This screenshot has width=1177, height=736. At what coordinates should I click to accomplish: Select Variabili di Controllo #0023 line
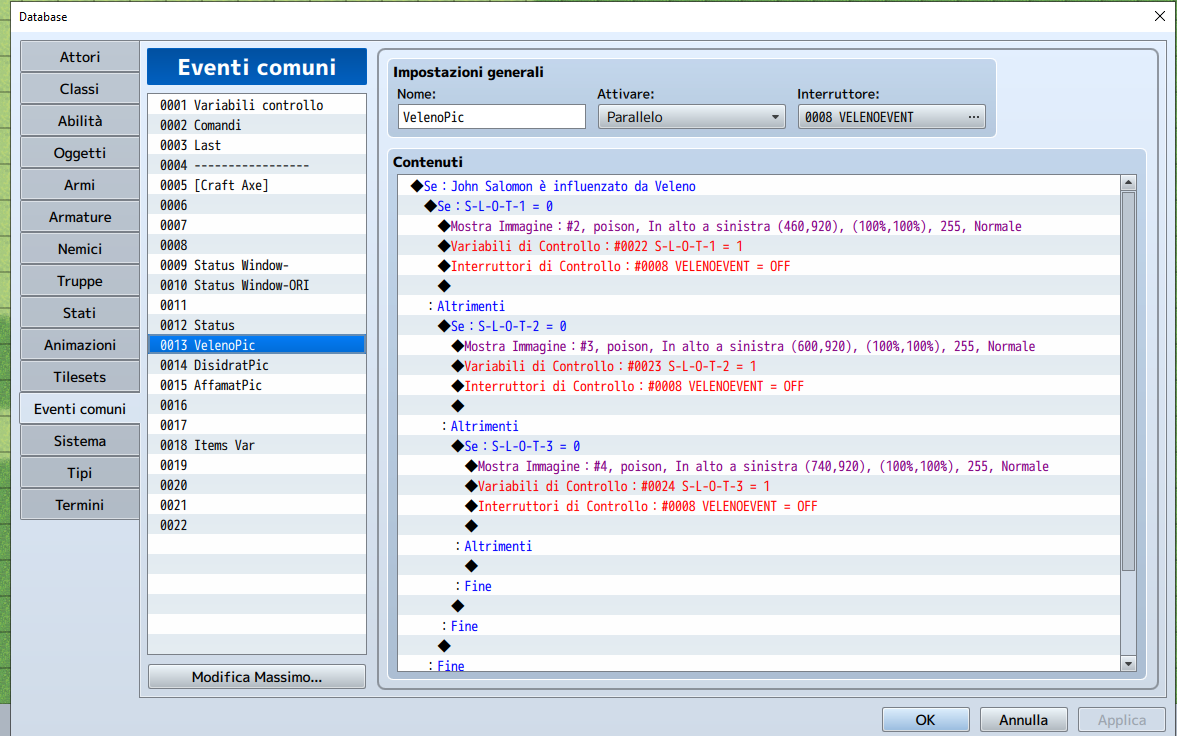point(760,366)
